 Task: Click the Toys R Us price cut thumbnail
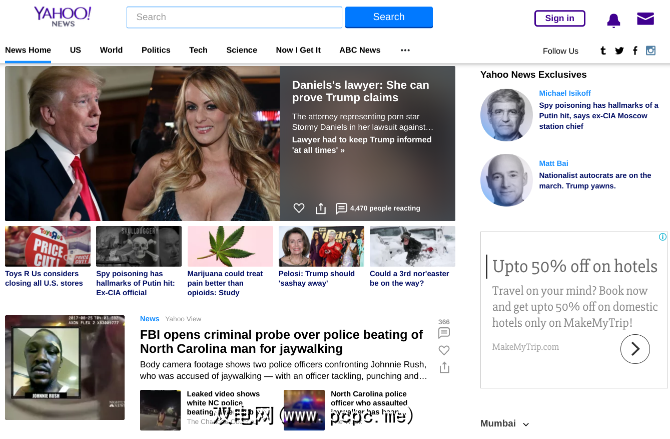pyautogui.click(x=48, y=246)
